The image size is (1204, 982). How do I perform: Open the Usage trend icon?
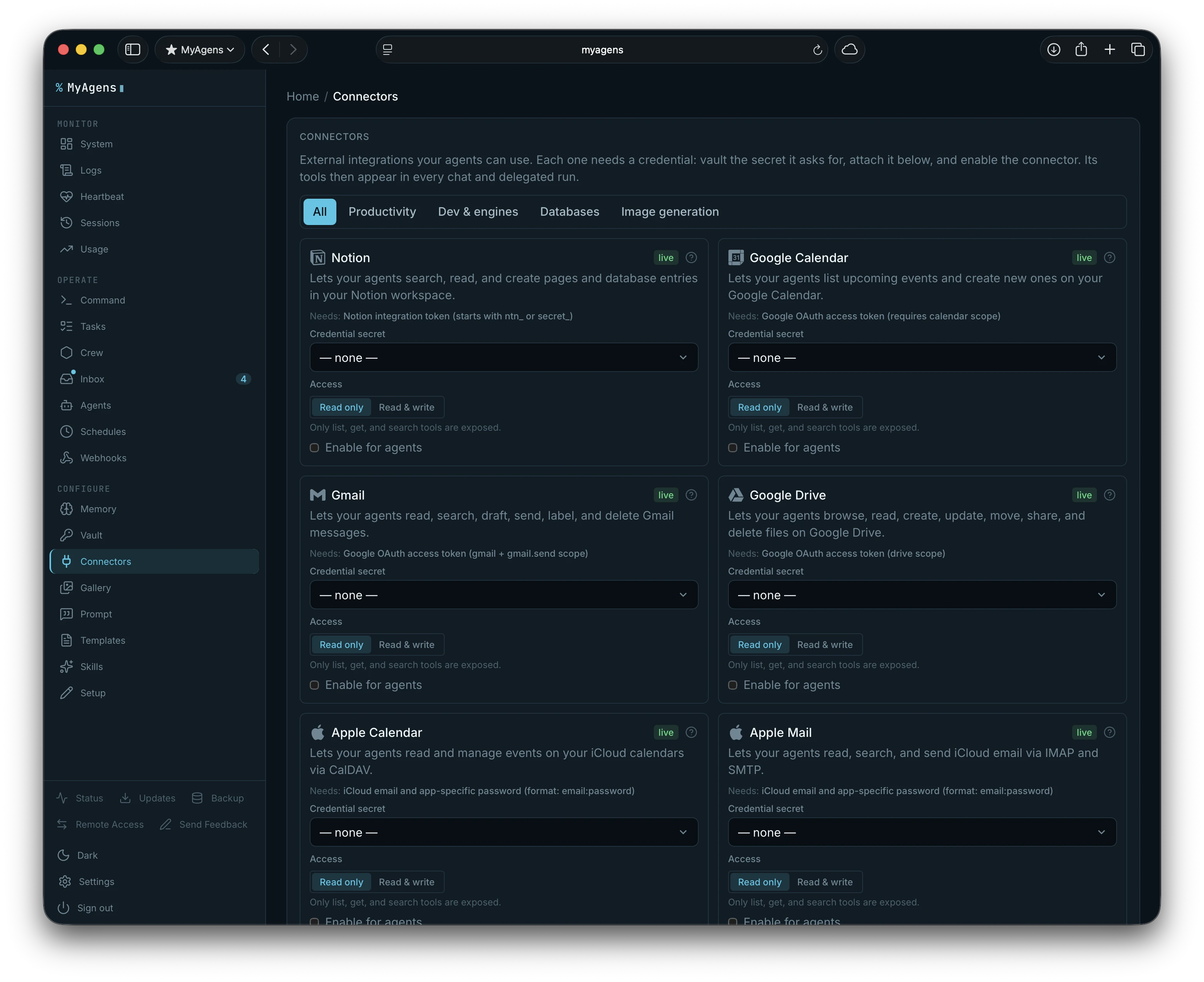[x=66, y=249]
